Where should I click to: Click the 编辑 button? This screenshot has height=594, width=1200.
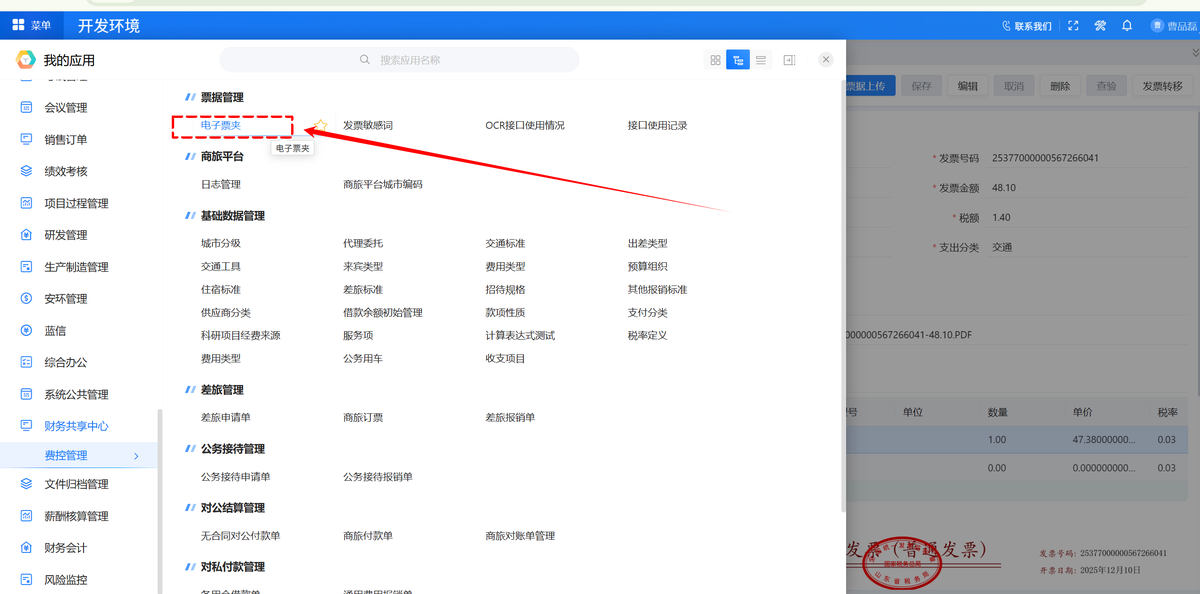pos(968,87)
